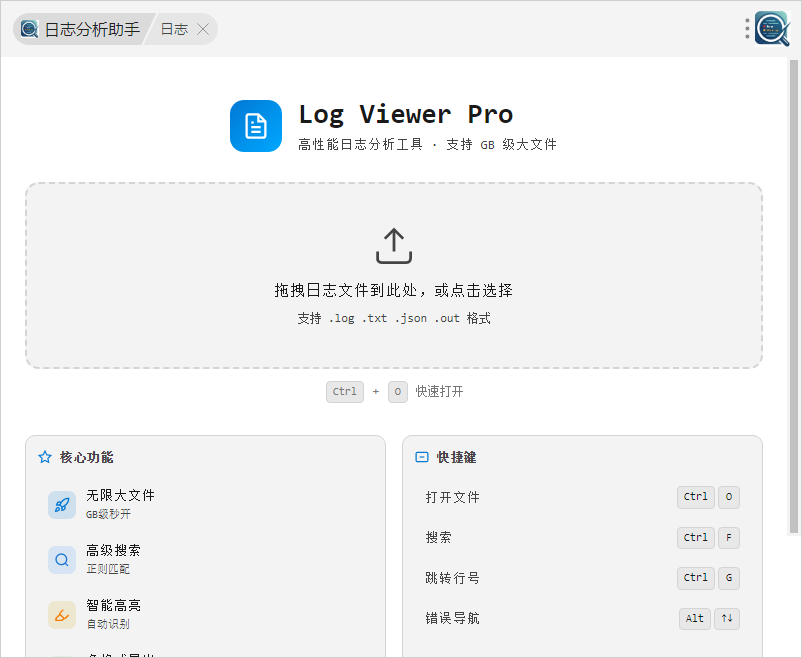
Task: Click the 错误导航 shortcut row label
Action: [x=453, y=618]
